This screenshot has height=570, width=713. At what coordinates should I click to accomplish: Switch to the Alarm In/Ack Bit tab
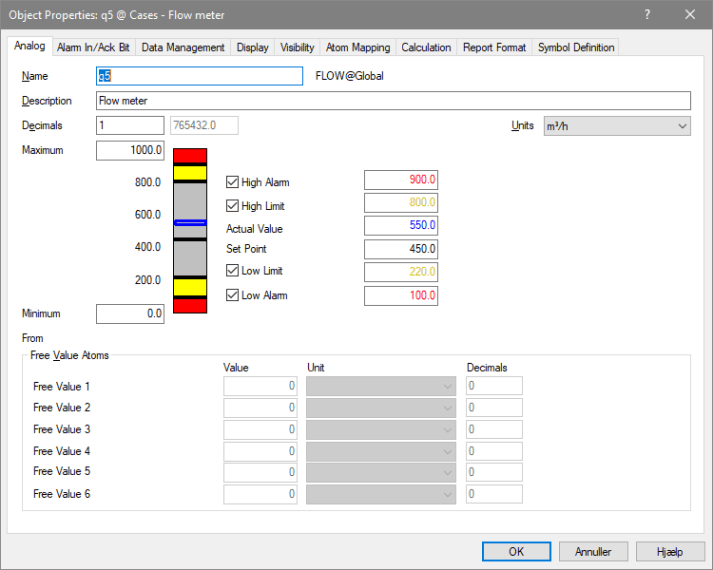pyautogui.click(x=93, y=47)
